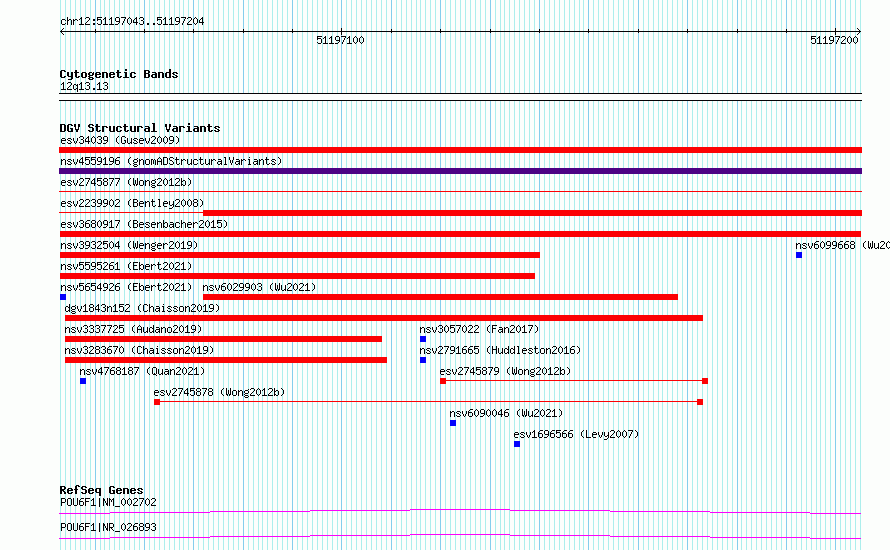
Task: Click the chr12:51197043..51197204 region label
Action: point(132,22)
